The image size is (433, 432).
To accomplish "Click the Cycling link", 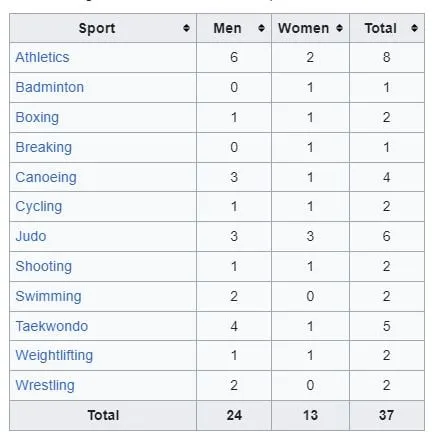I will point(39,207).
